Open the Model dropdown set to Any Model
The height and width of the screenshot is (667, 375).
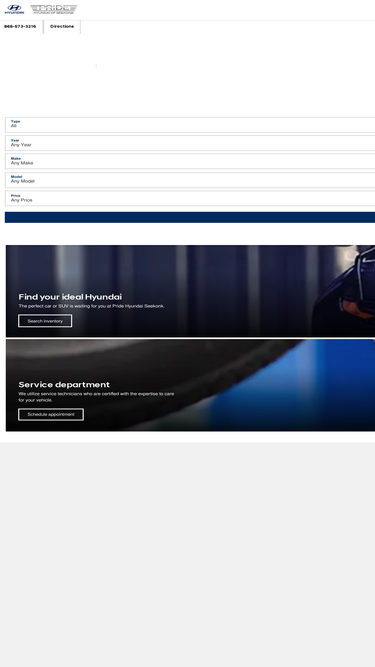pyautogui.click(x=190, y=180)
